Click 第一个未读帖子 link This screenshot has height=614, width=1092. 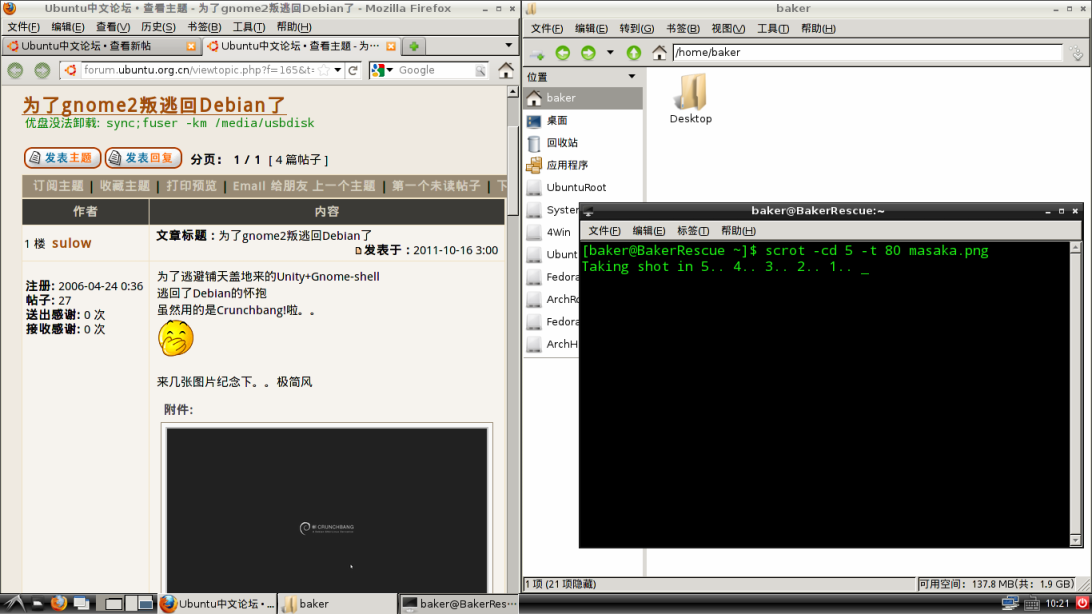pos(436,186)
